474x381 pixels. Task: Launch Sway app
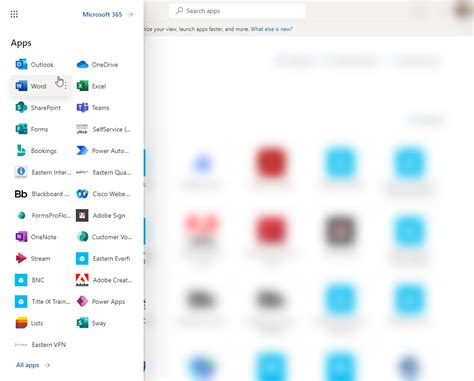click(x=91, y=323)
